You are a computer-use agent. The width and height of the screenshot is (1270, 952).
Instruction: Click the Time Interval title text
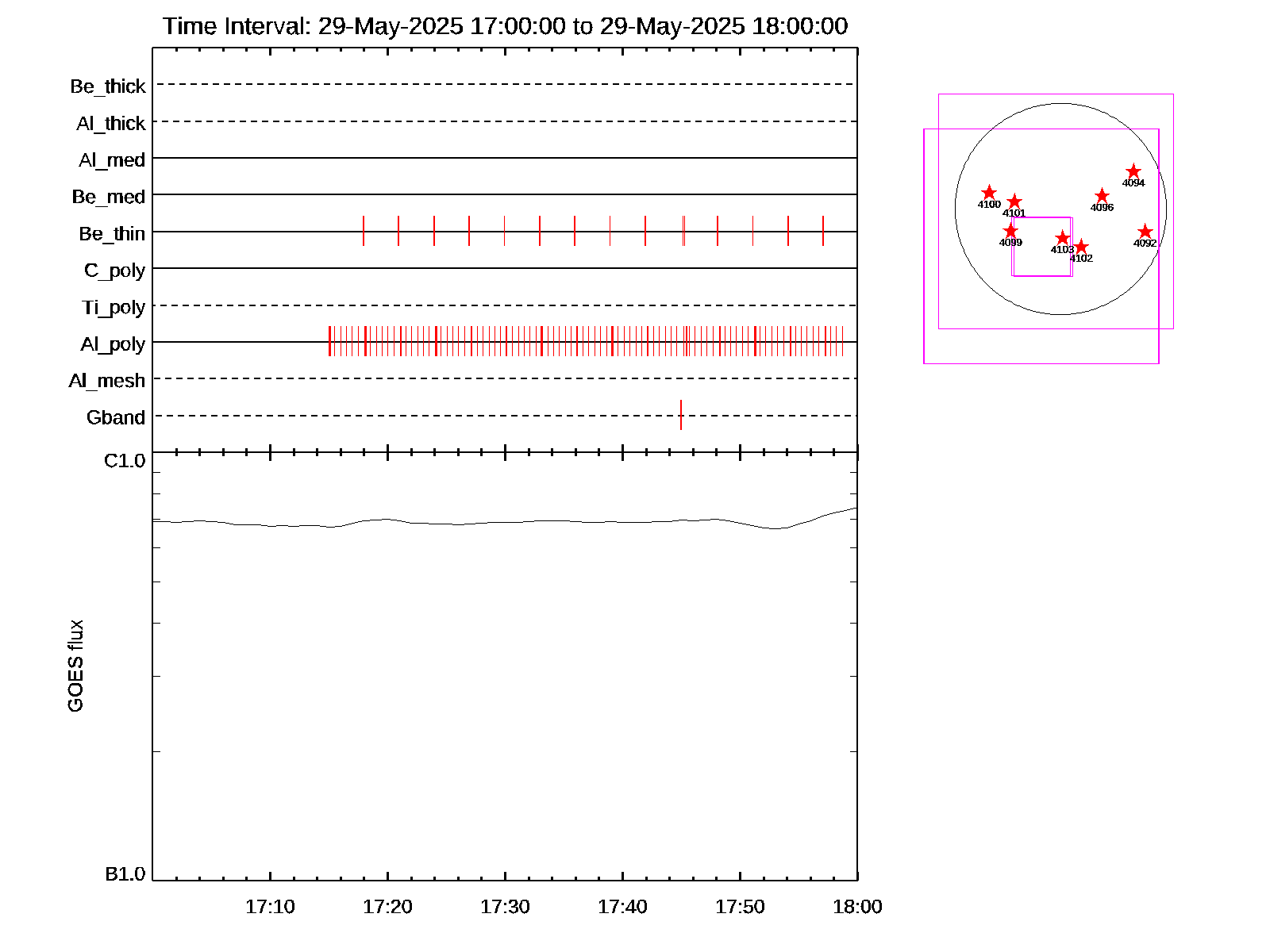coord(505,26)
